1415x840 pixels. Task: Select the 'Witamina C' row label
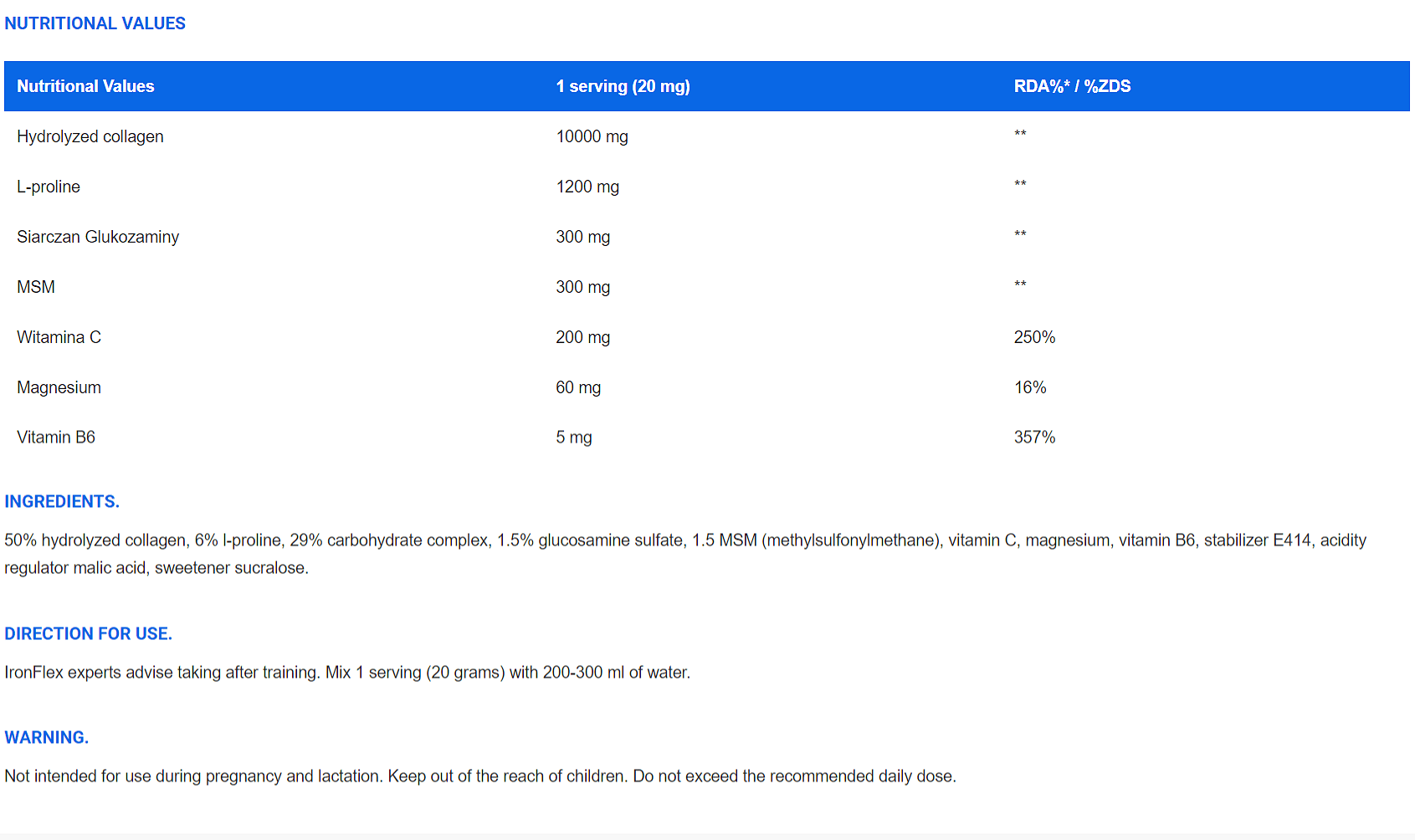tap(59, 337)
